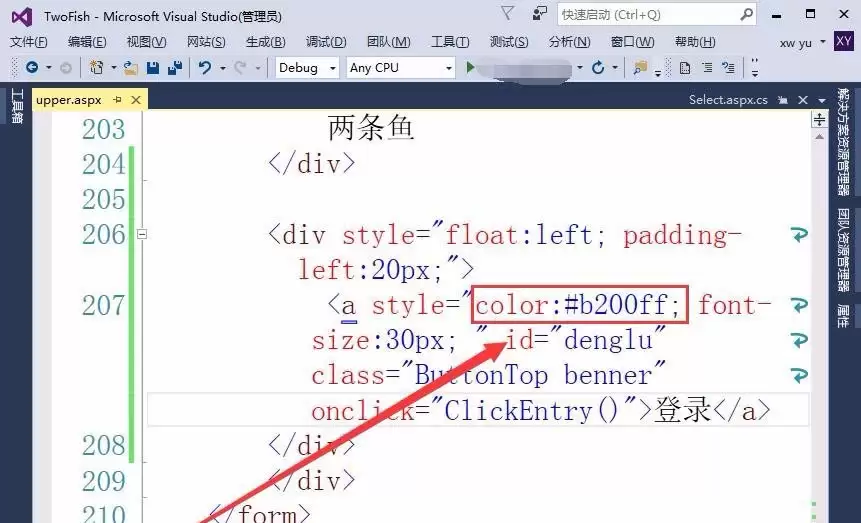
Task: Click the browser refresh icon
Action: [598, 68]
